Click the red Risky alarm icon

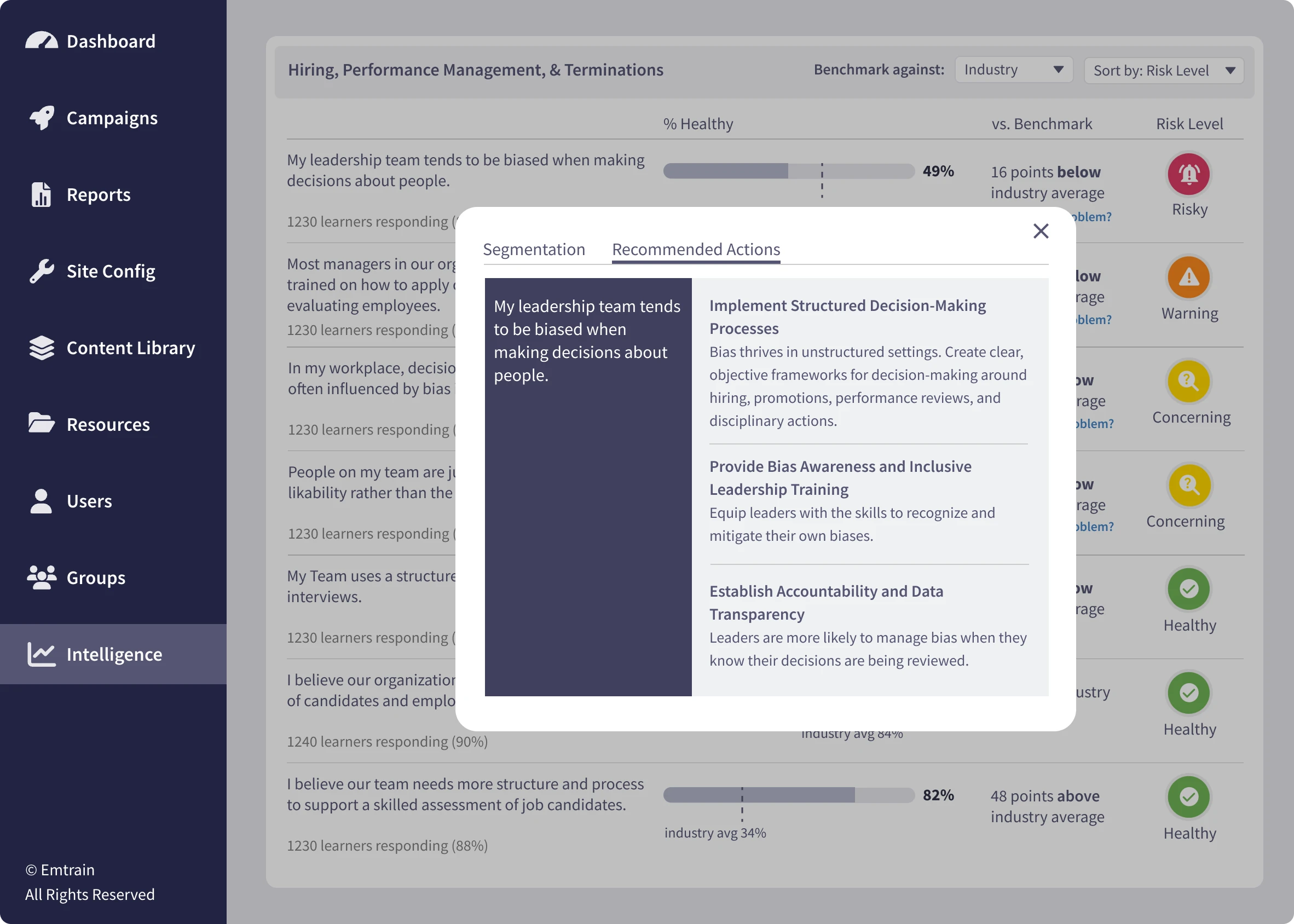(x=1188, y=174)
